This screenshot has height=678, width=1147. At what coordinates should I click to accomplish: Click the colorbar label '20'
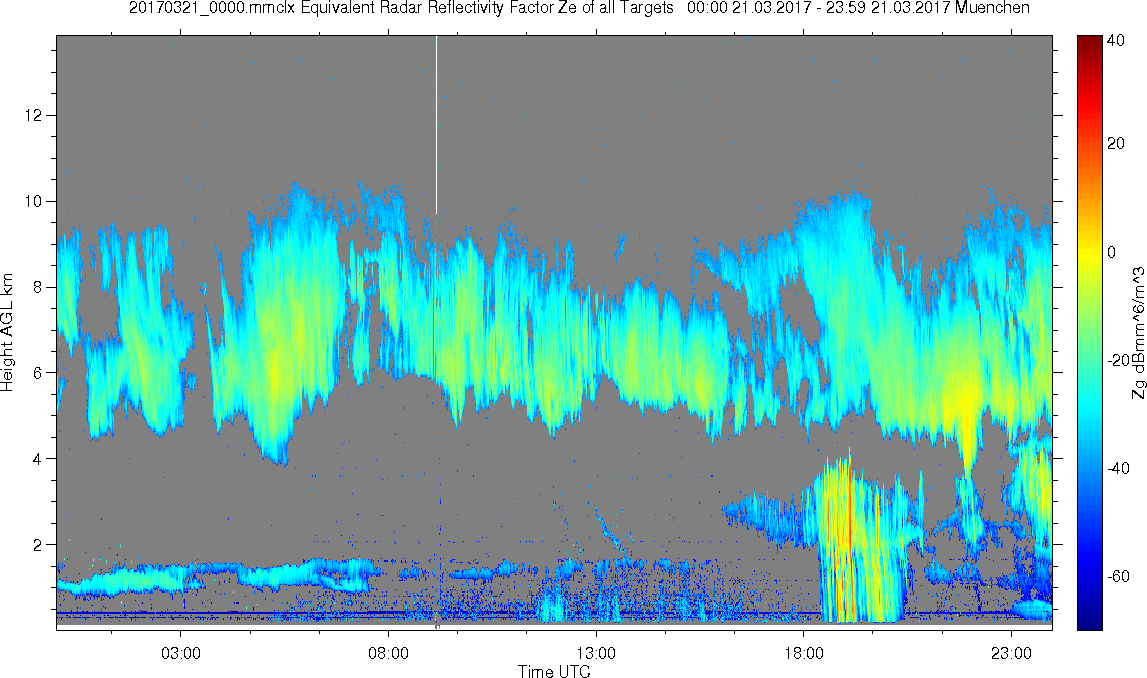1116,143
